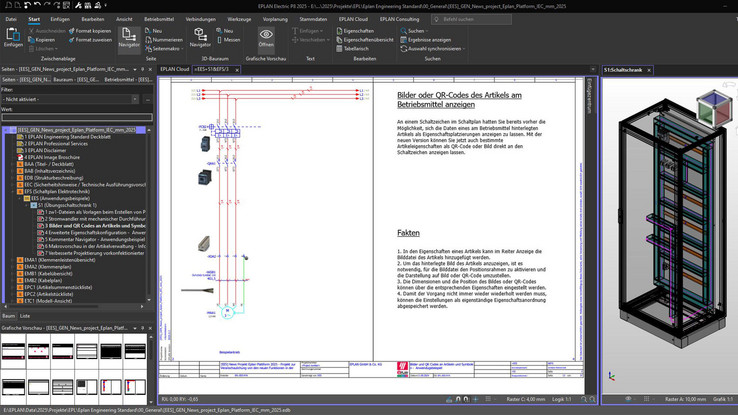Screen dimensions: 738x415
Task: Click the Befehl suchen search box
Action: click(471, 19)
